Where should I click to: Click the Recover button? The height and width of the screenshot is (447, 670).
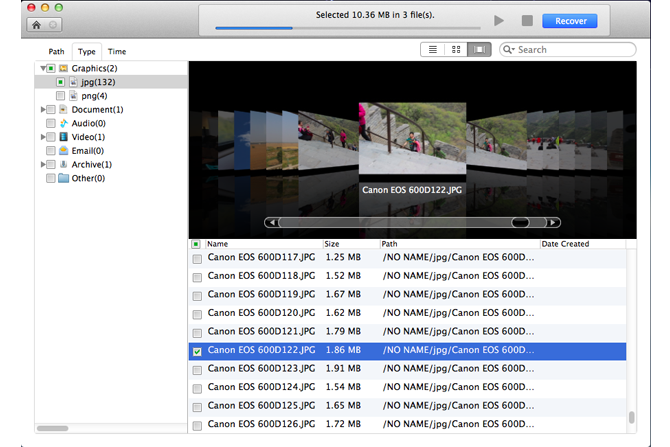pyautogui.click(x=570, y=21)
